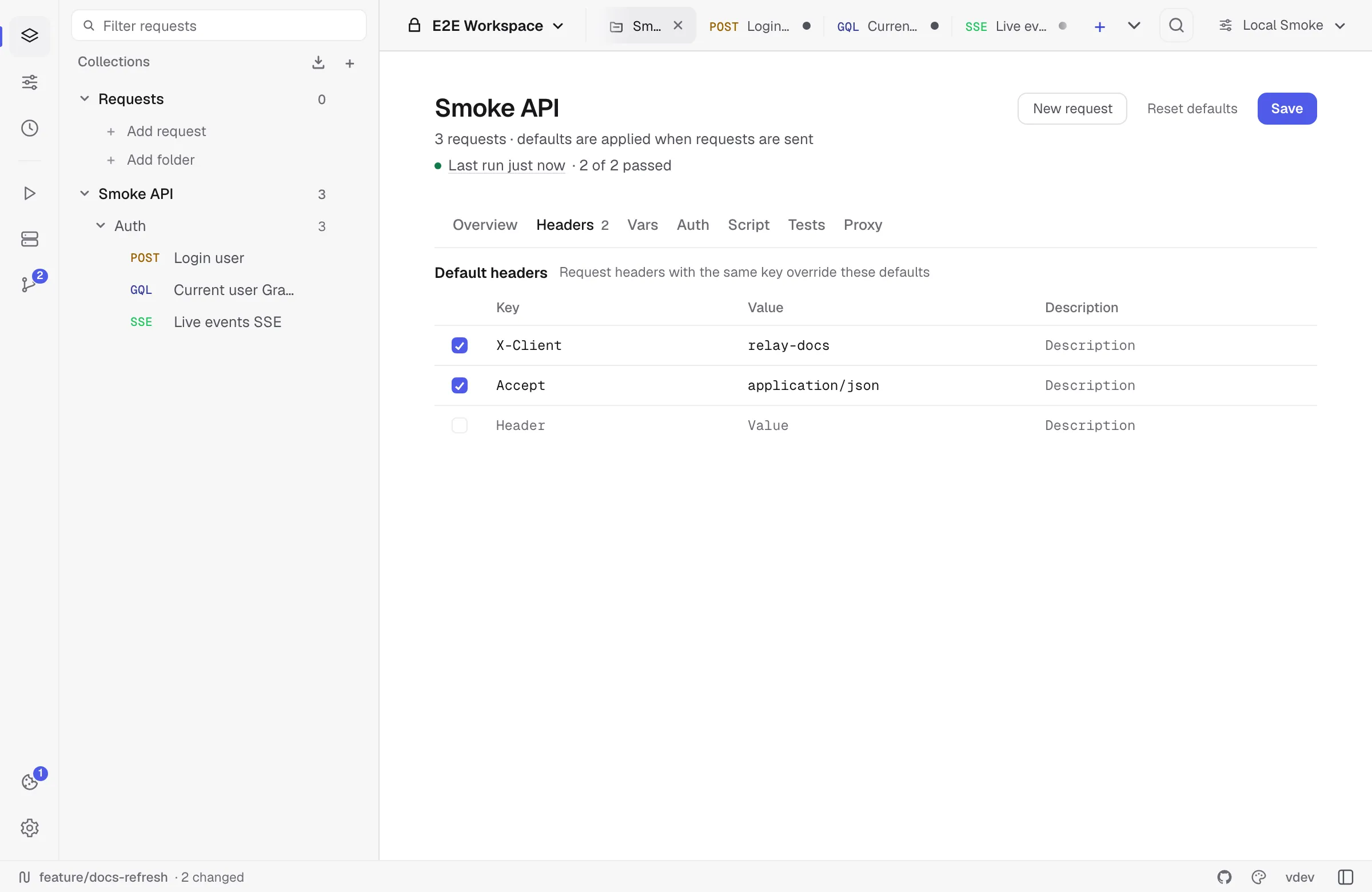Open the Local Smoke environment dropdown
1372x892 pixels.
pyautogui.click(x=1282, y=25)
